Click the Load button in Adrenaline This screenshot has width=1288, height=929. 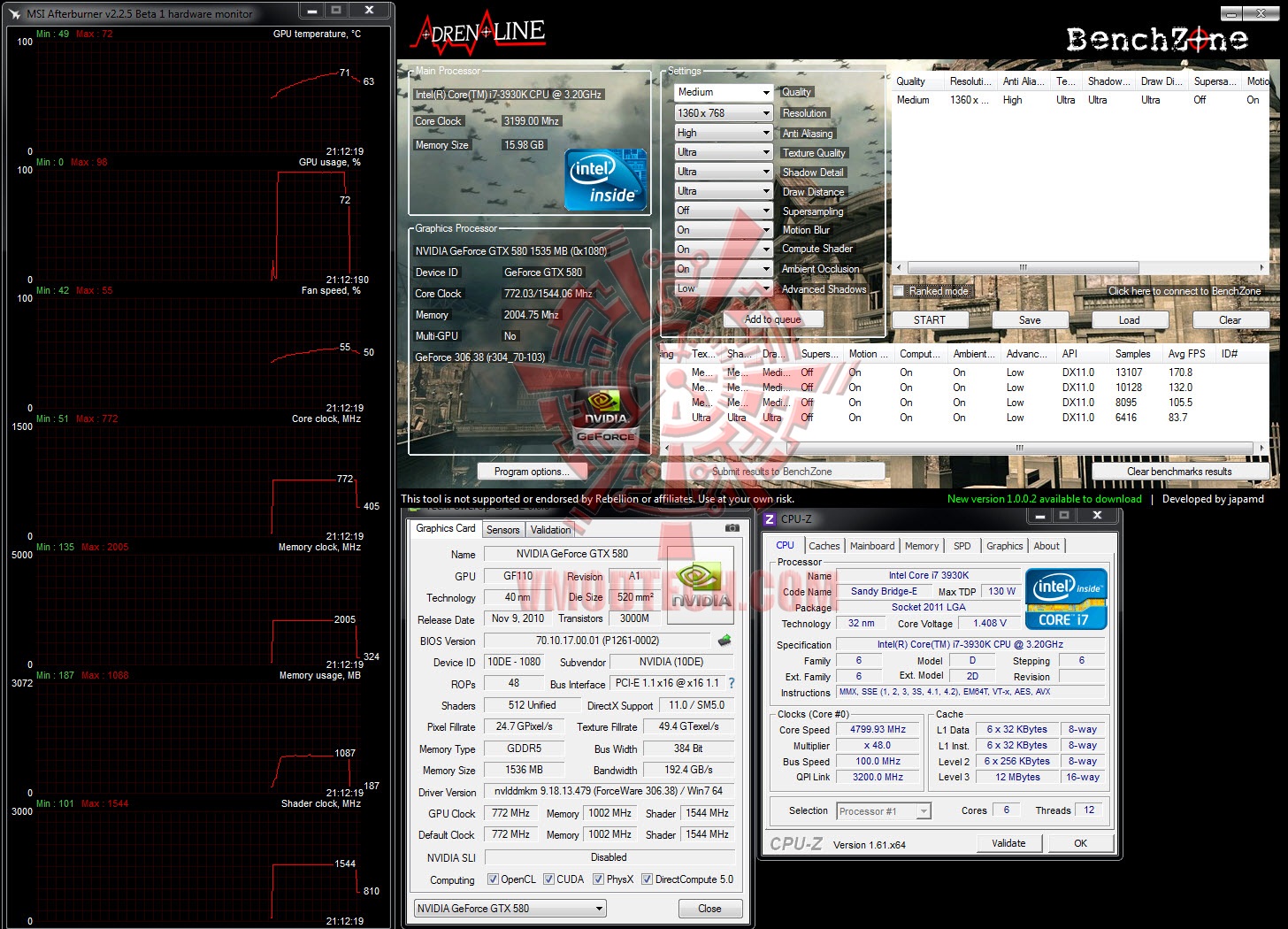(1130, 320)
